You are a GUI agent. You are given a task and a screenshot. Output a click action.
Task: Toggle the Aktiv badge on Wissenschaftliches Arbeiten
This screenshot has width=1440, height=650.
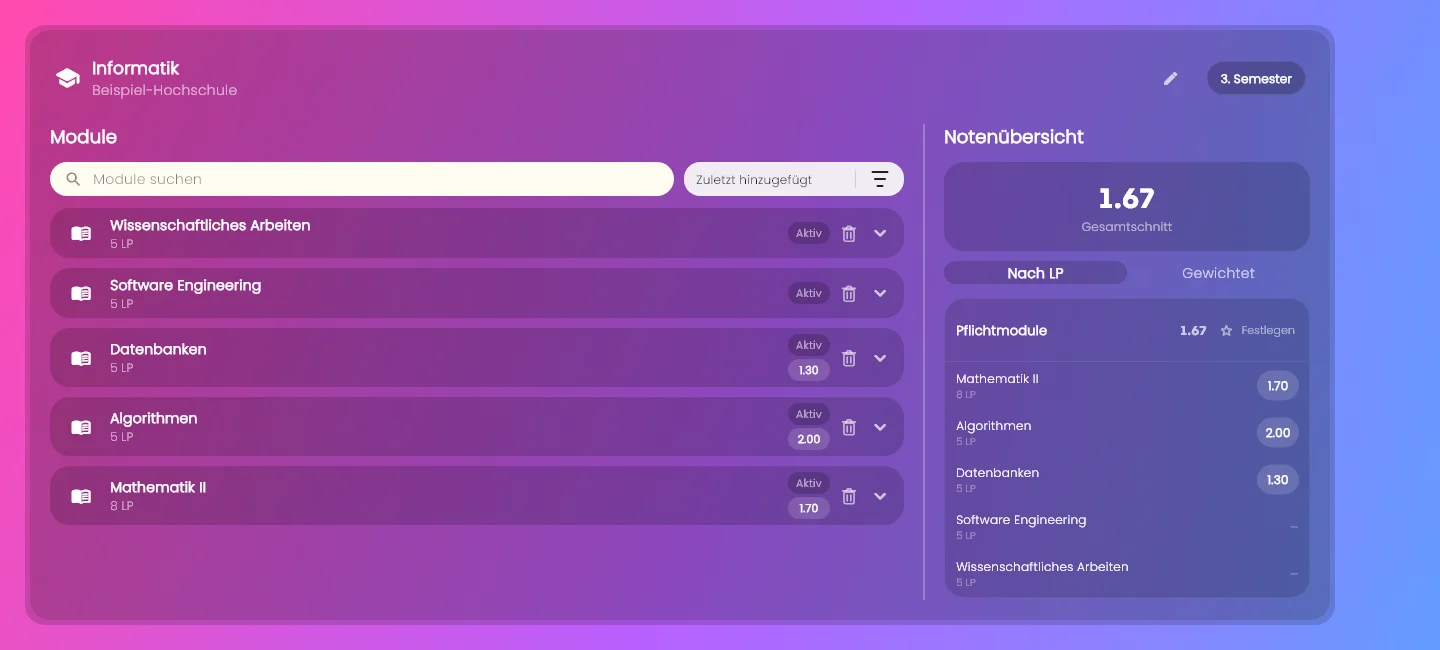click(809, 233)
